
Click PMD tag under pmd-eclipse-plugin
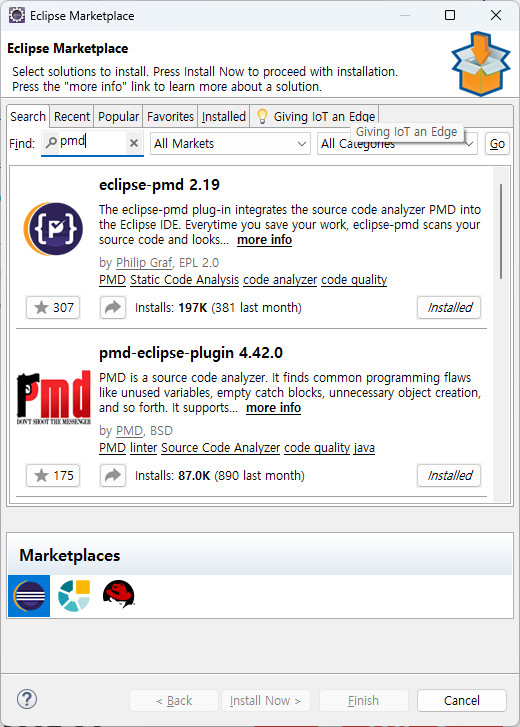(x=113, y=448)
